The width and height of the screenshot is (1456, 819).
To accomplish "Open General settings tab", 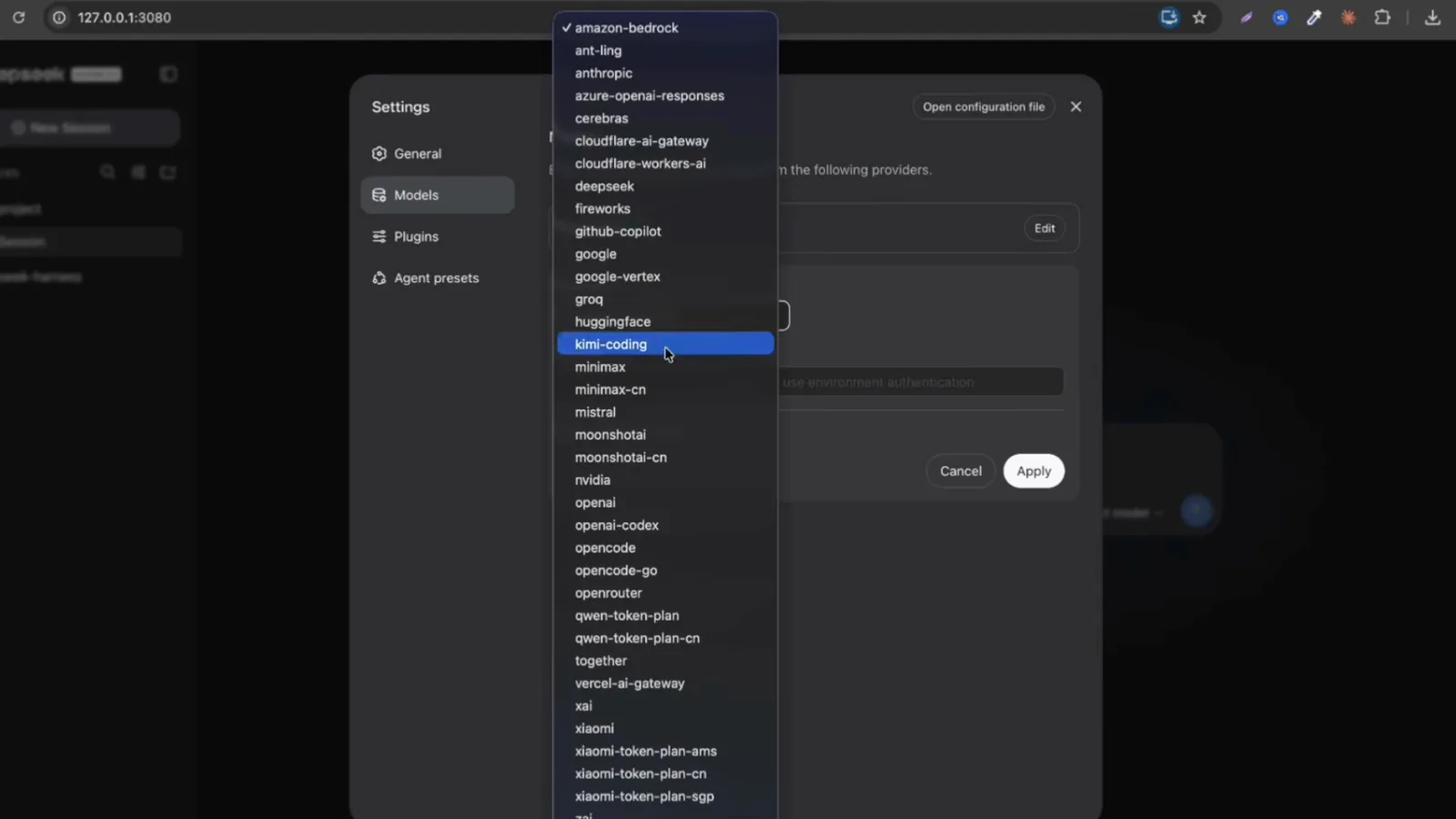I will coord(438,154).
